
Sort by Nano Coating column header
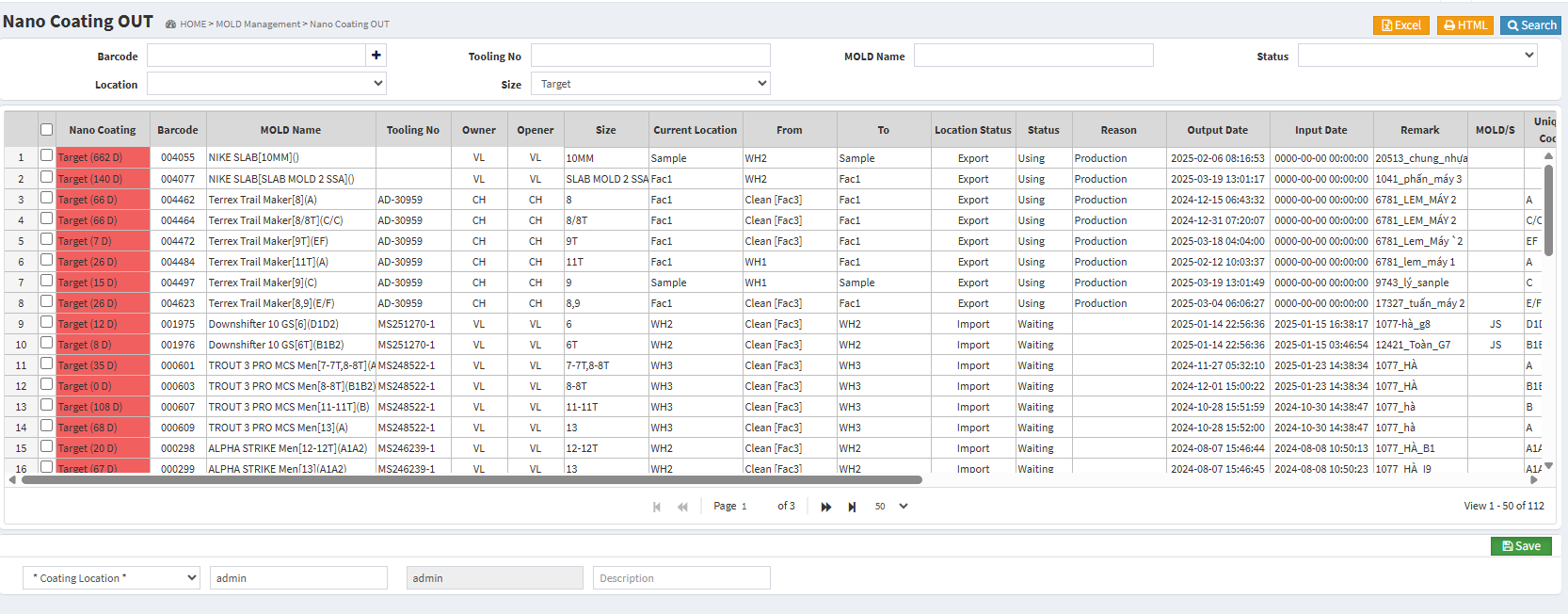click(x=103, y=130)
